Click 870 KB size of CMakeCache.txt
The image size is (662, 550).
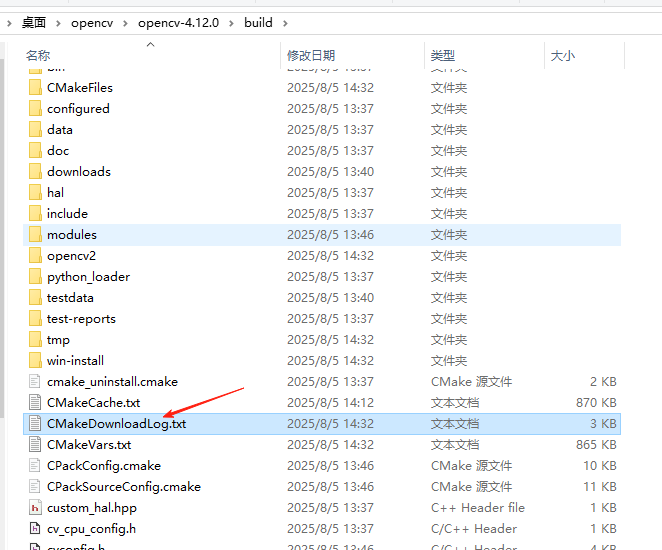tap(596, 403)
